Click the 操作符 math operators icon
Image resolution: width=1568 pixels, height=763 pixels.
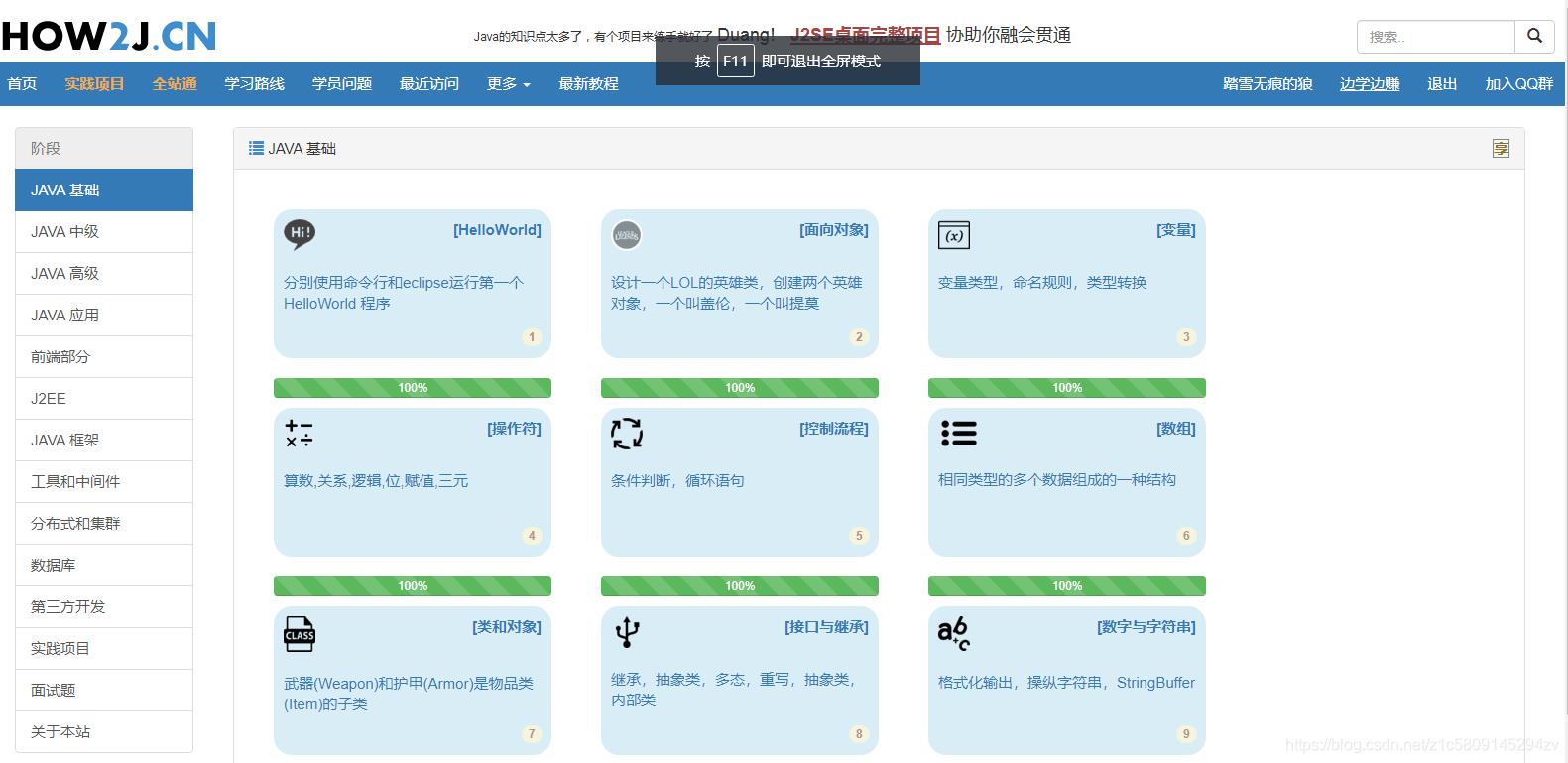[300, 434]
